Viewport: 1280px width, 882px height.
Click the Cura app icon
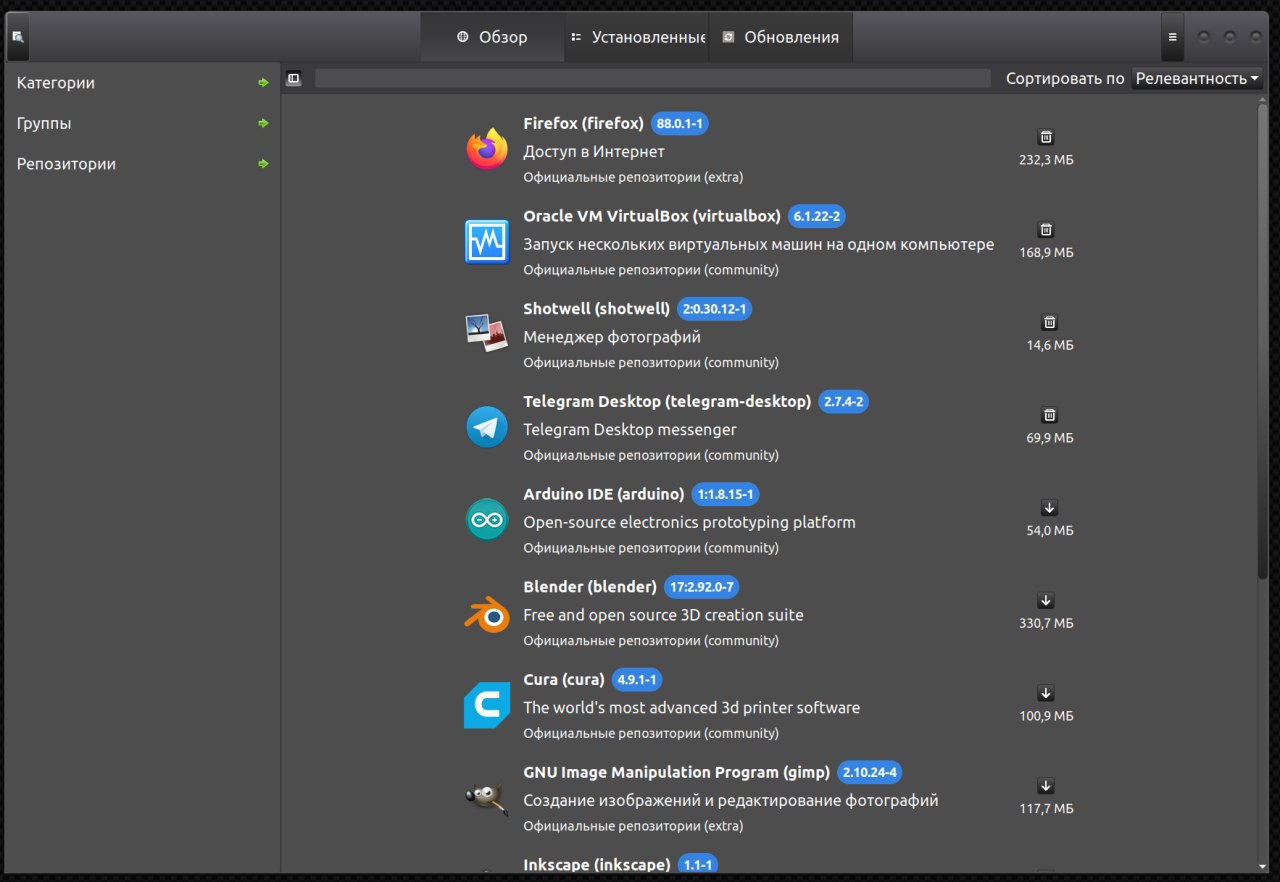click(487, 706)
